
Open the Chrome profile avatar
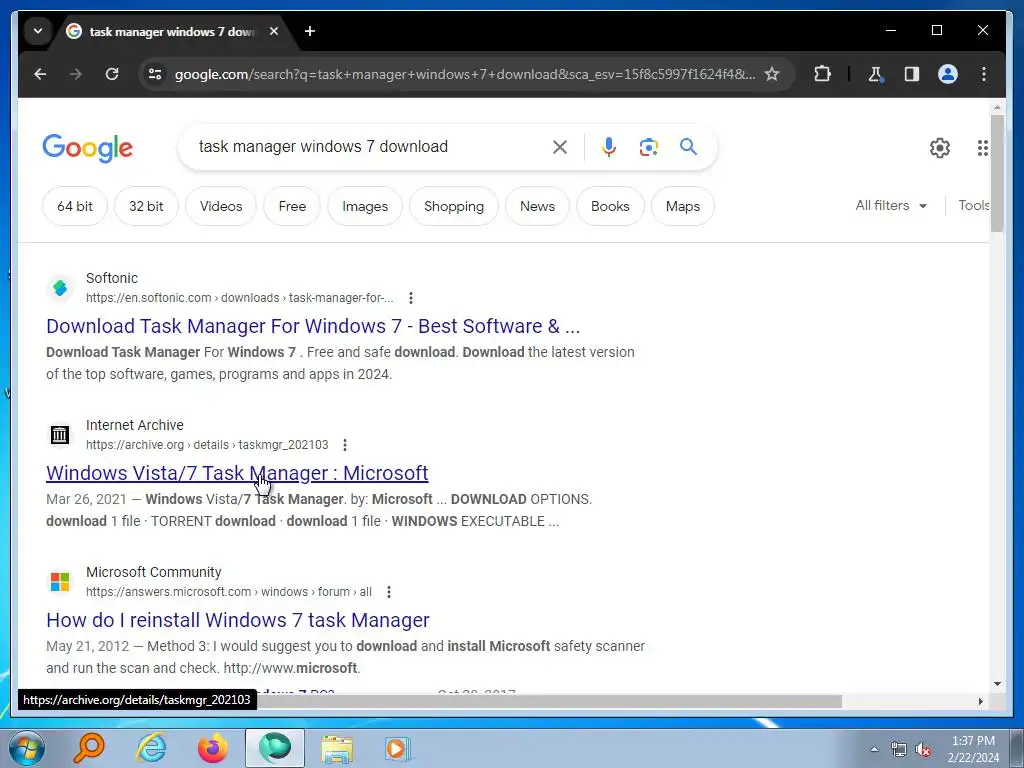(948, 74)
